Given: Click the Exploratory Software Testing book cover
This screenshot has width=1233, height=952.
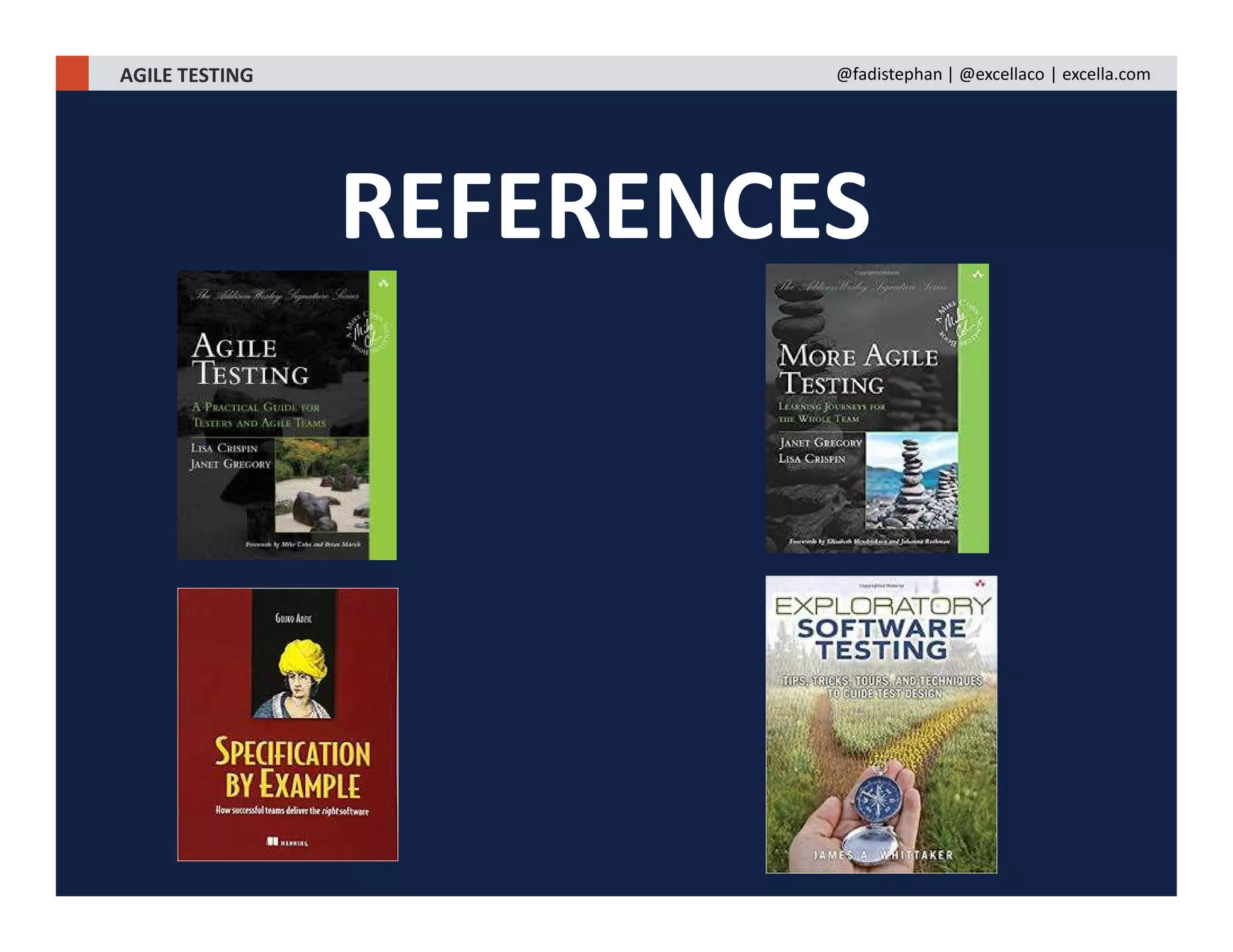Looking at the screenshot, I should (881, 725).
